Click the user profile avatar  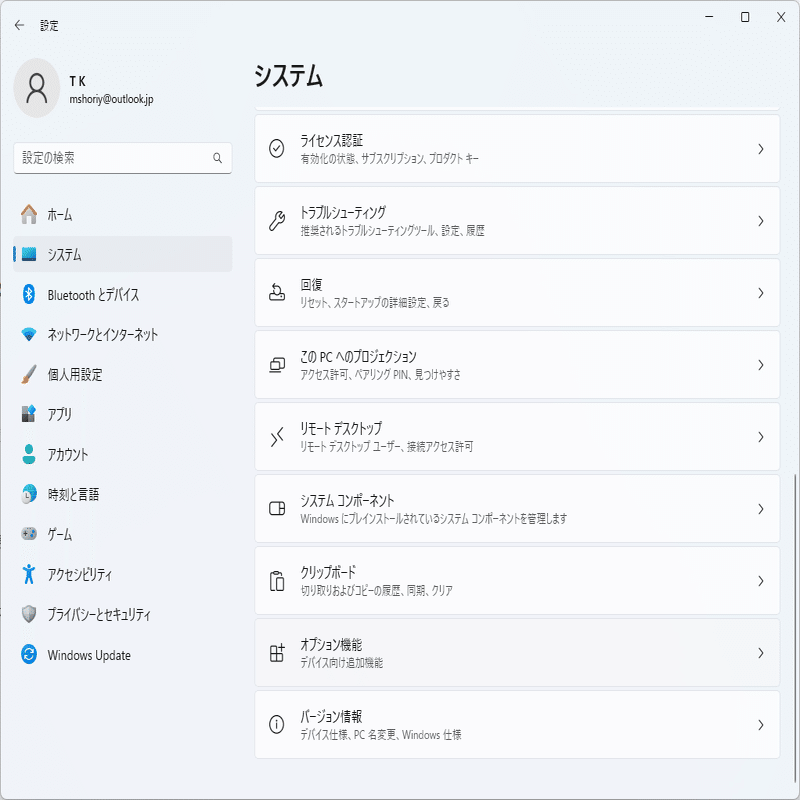coord(37,88)
